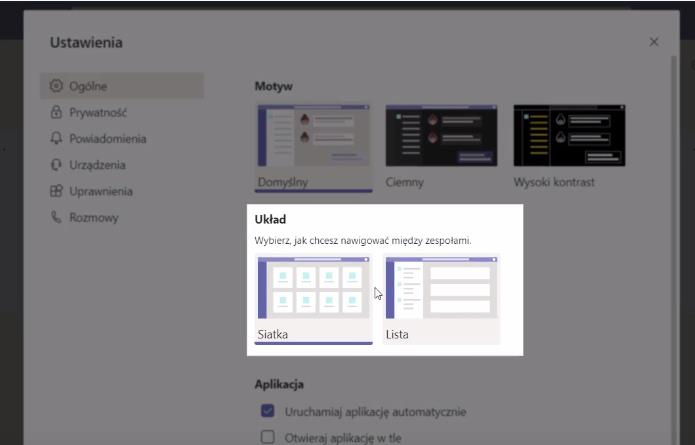Close the Ustawienia dialog with the X

[x=654, y=42]
